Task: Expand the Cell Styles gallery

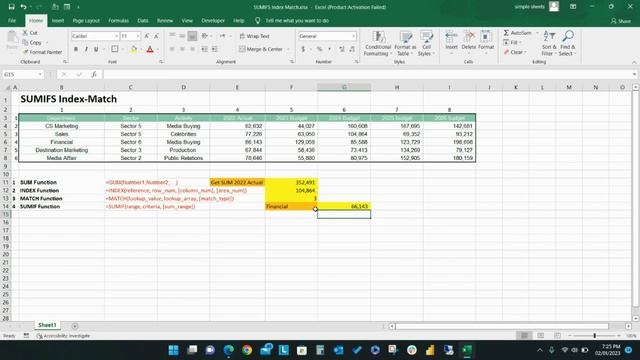Action: tap(426, 43)
